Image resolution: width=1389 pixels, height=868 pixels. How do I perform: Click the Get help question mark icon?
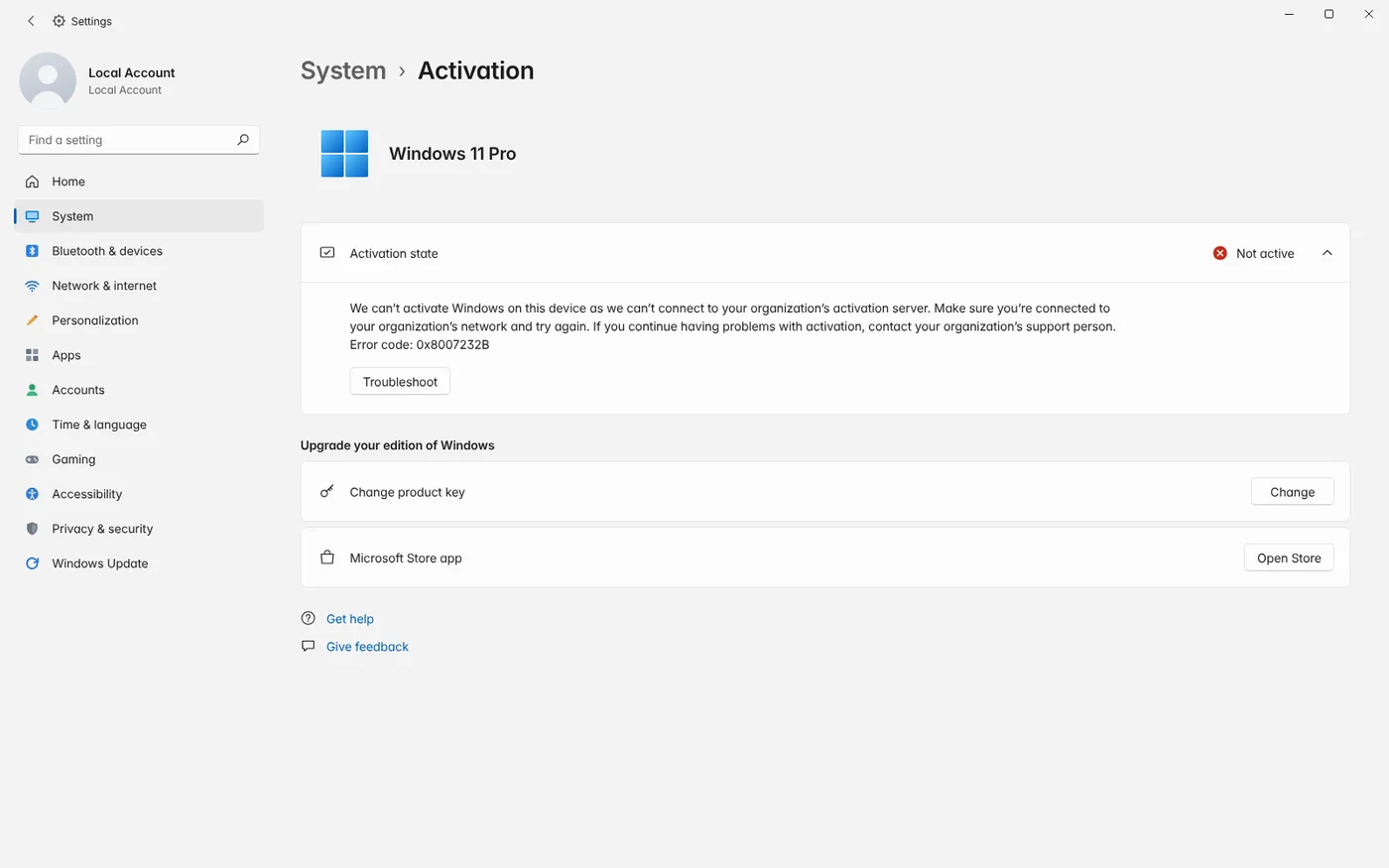pos(309,618)
